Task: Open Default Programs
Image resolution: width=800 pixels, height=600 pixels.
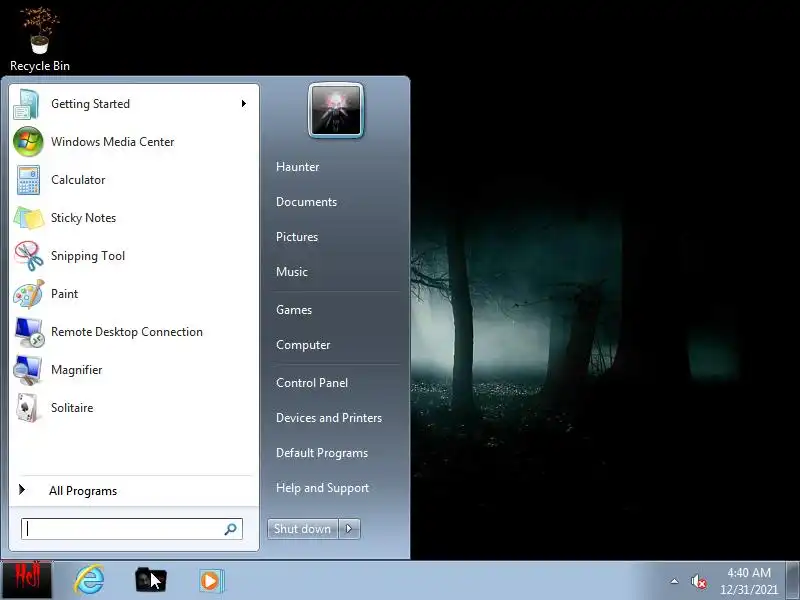Action: 321,453
